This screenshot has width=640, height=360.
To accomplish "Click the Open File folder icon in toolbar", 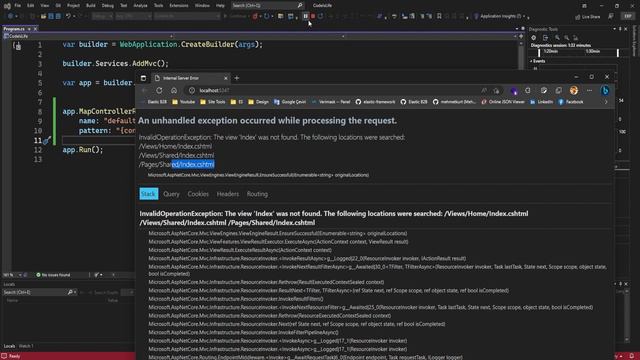I will (43, 16).
